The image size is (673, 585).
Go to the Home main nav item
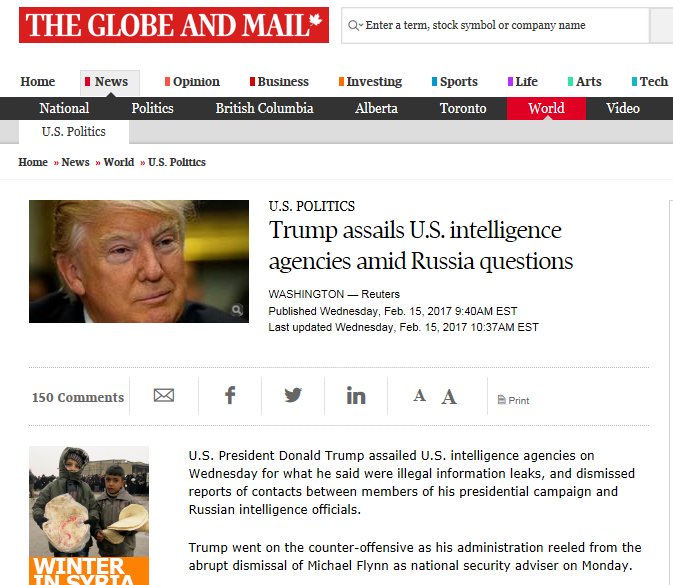[x=37, y=82]
